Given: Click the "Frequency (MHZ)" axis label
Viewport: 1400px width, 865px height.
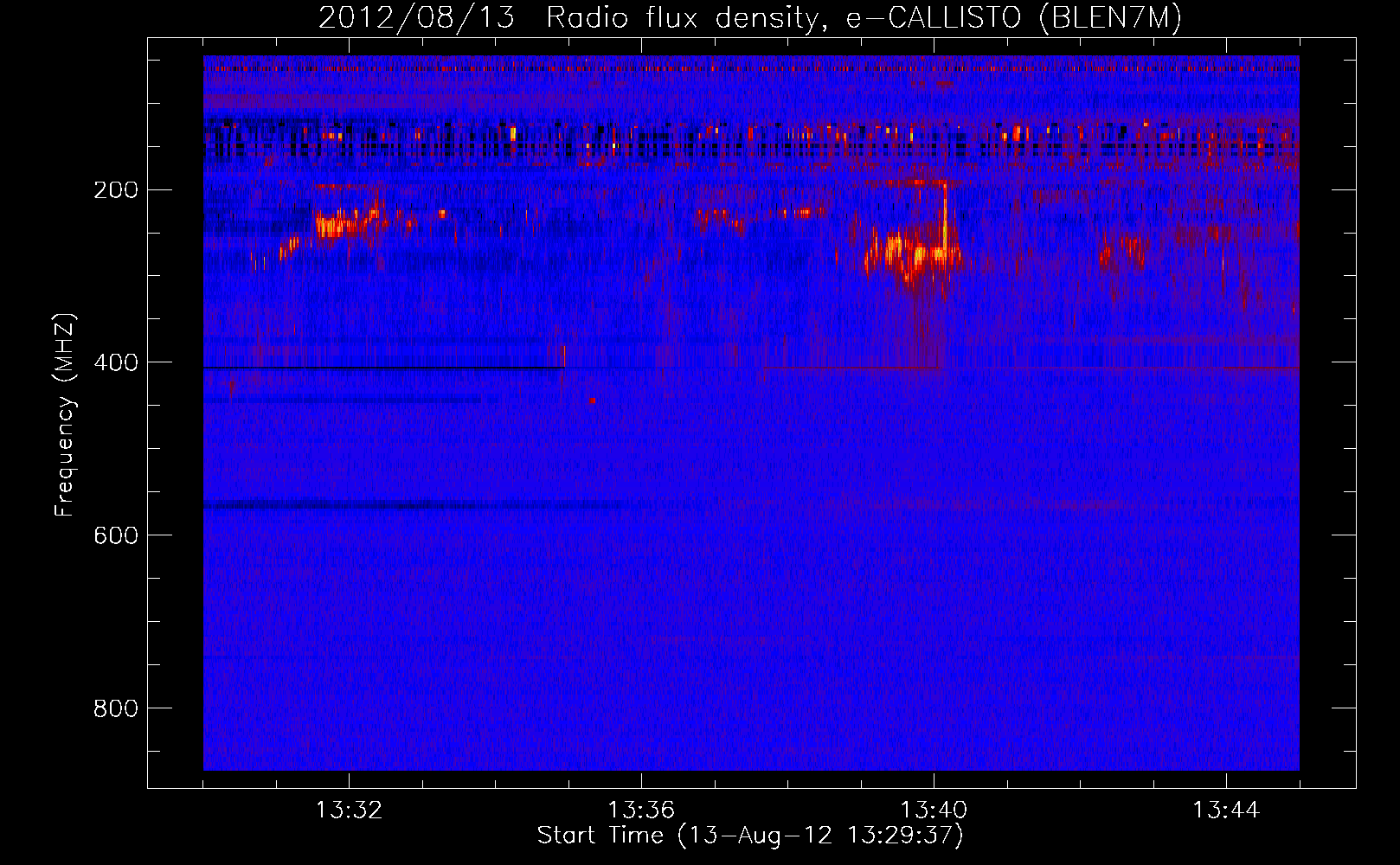Looking at the screenshot, I should [x=65, y=415].
